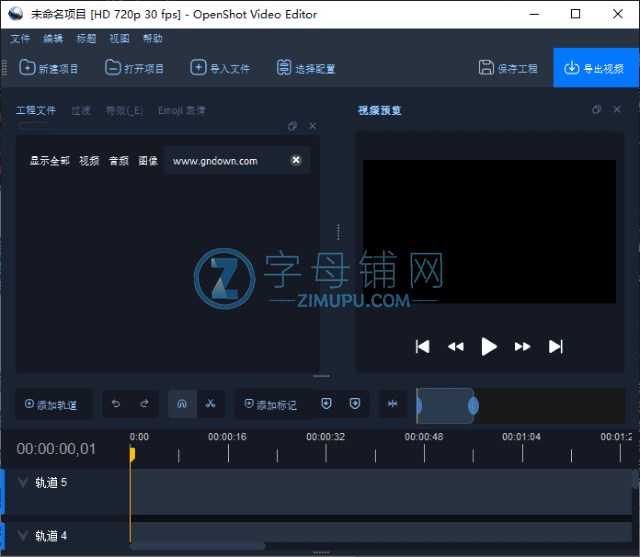Click the fast forward button
This screenshot has height=557, width=640.
pyautogui.click(x=522, y=347)
